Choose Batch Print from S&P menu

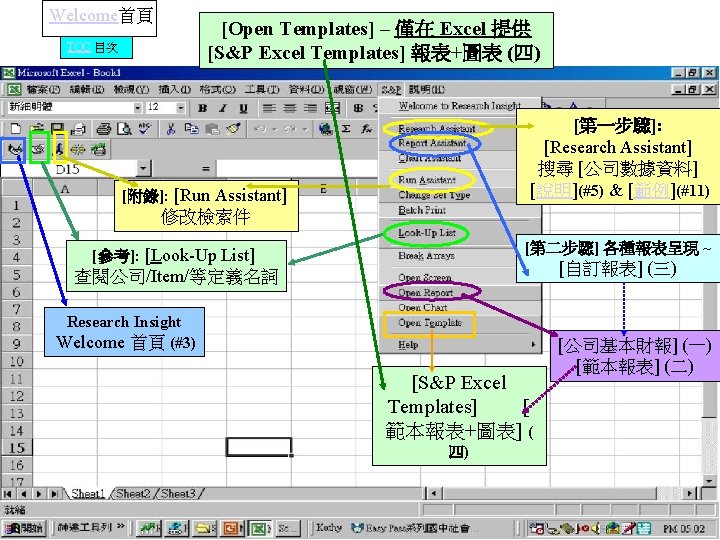click(x=422, y=210)
